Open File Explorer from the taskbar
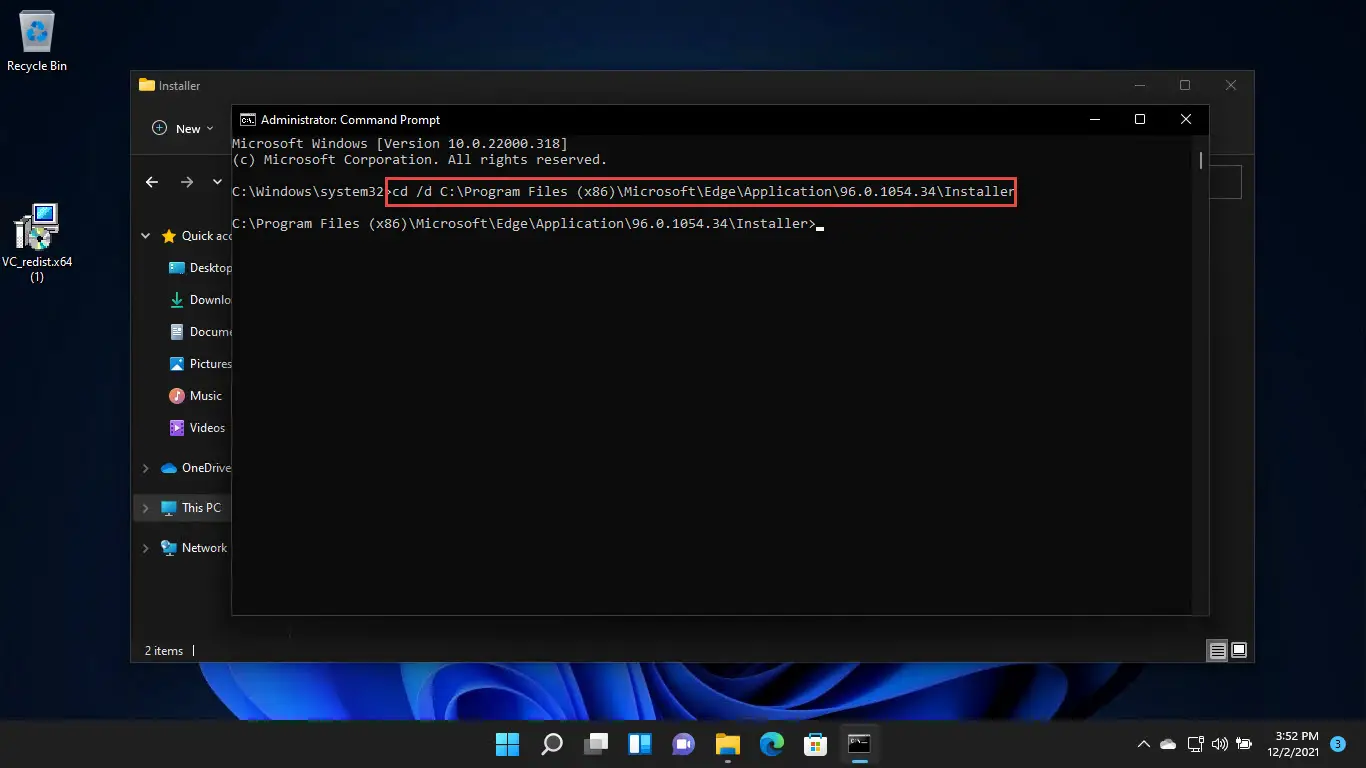The image size is (1366, 768). click(x=727, y=744)
